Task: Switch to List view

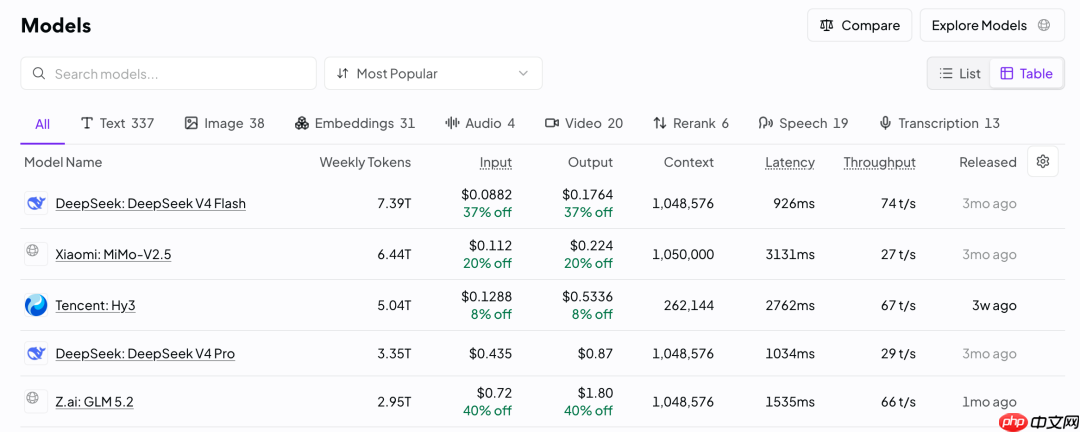Action: [959, 74]
